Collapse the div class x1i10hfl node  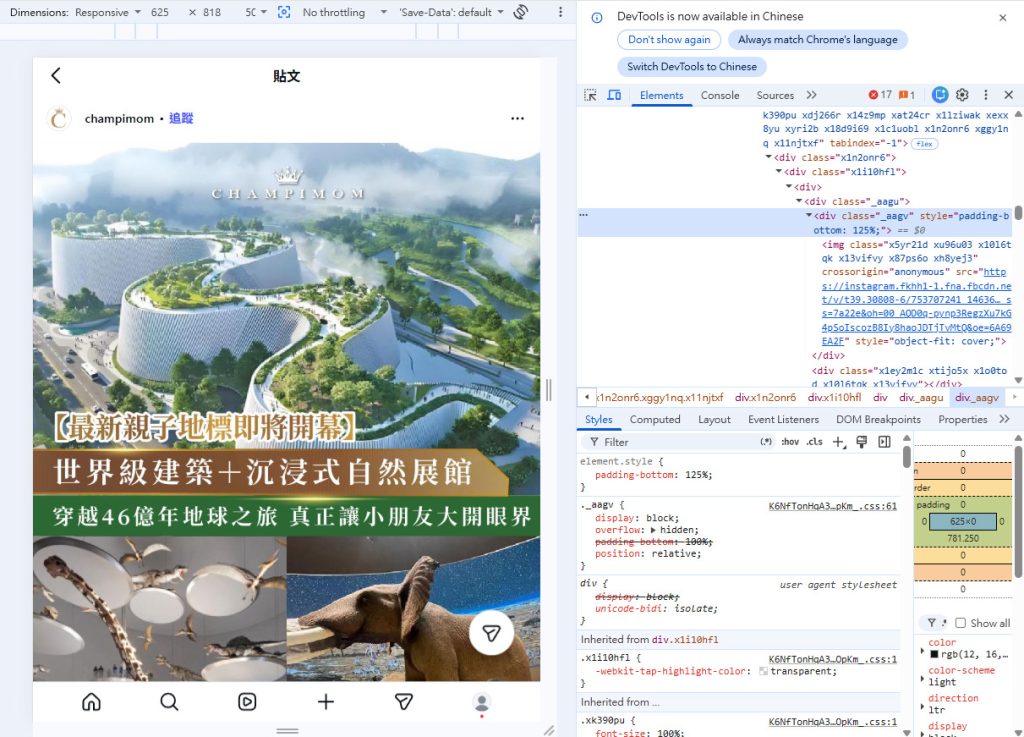click(x=778, y=172)
